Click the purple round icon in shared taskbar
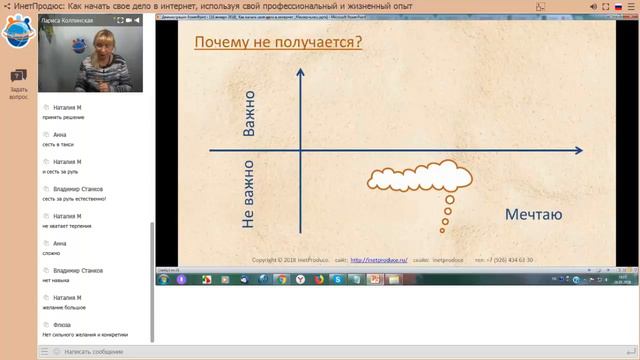Viewport: 640px width, 360px height. pos(182,279)
